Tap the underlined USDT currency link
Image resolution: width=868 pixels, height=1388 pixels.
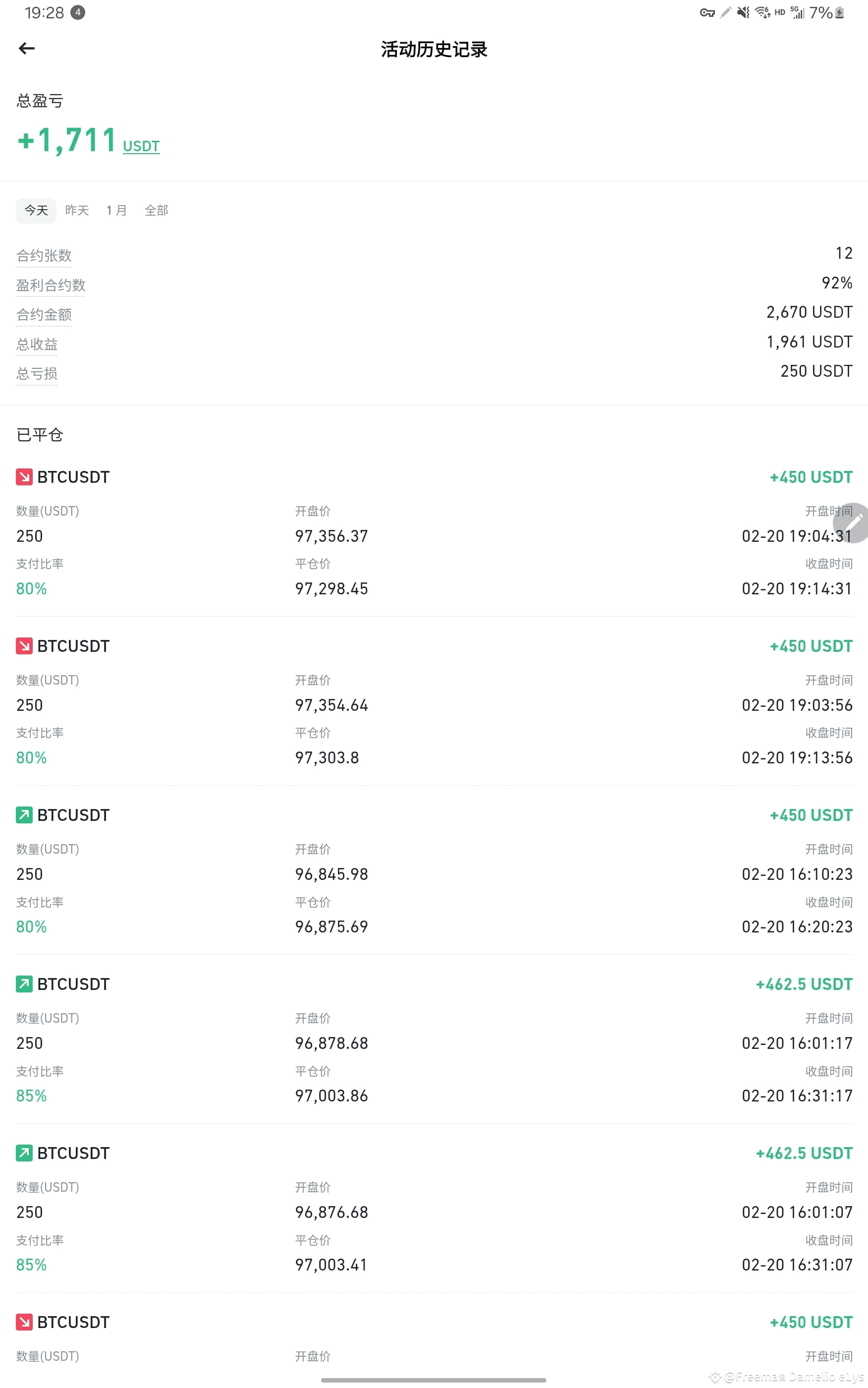pyautogui.click(x=141, y=146)
